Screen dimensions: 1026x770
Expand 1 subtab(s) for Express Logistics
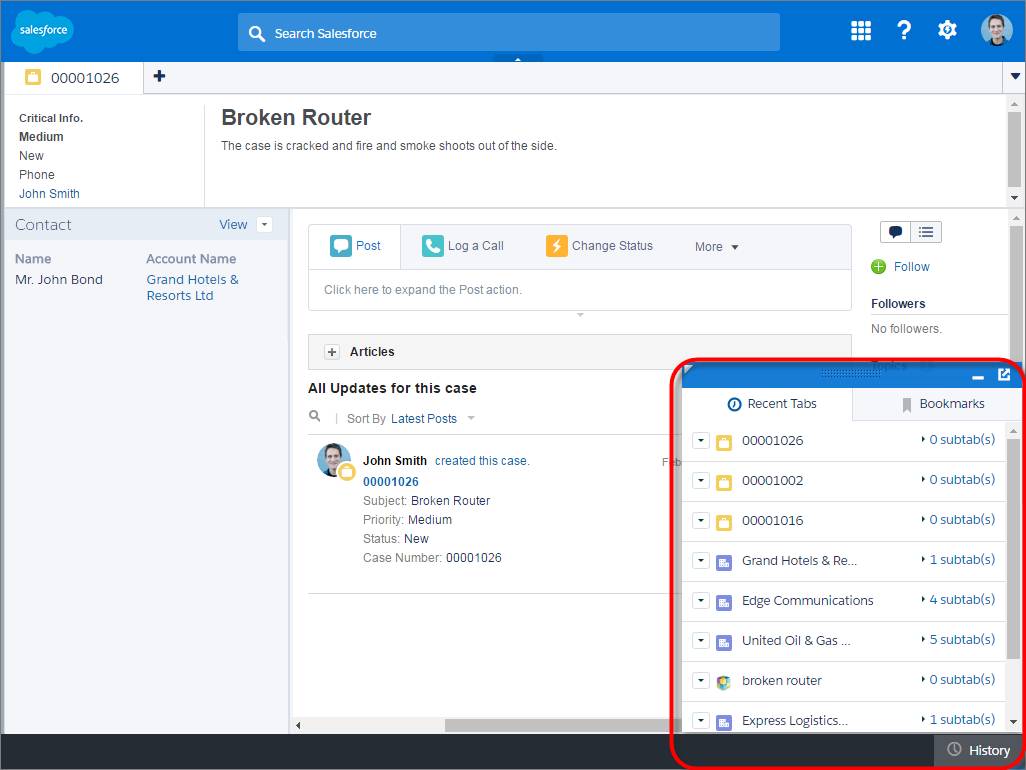pyautogui.click(x=958, y=719)
